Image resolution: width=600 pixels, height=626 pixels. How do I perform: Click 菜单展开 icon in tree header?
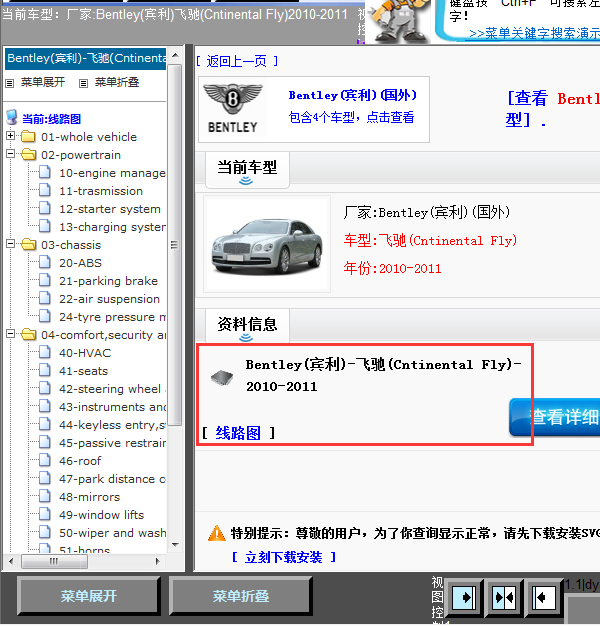(10, 83)
